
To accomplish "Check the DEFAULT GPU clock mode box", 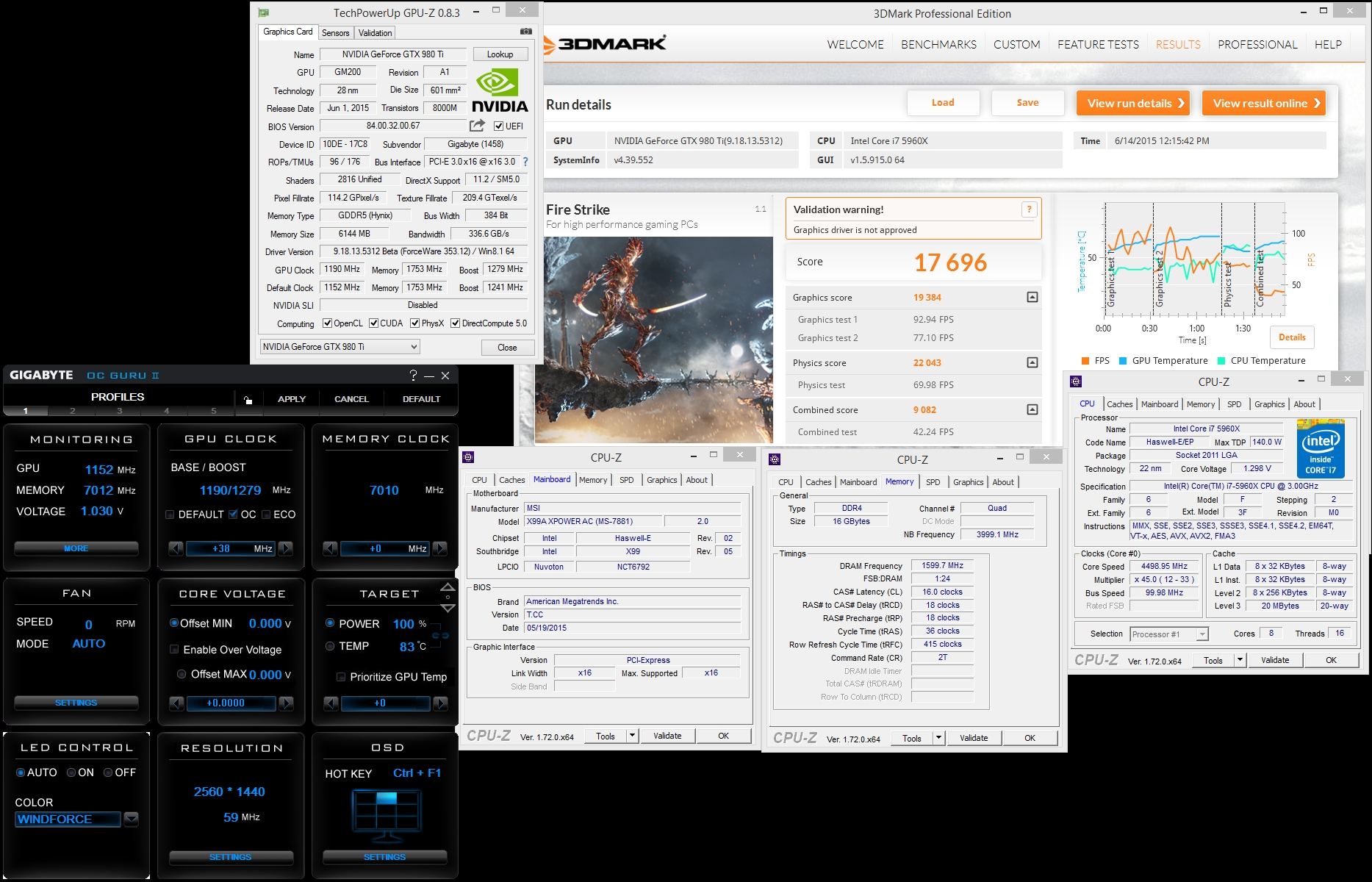I will pyautogui.click(x=170, y=514).
